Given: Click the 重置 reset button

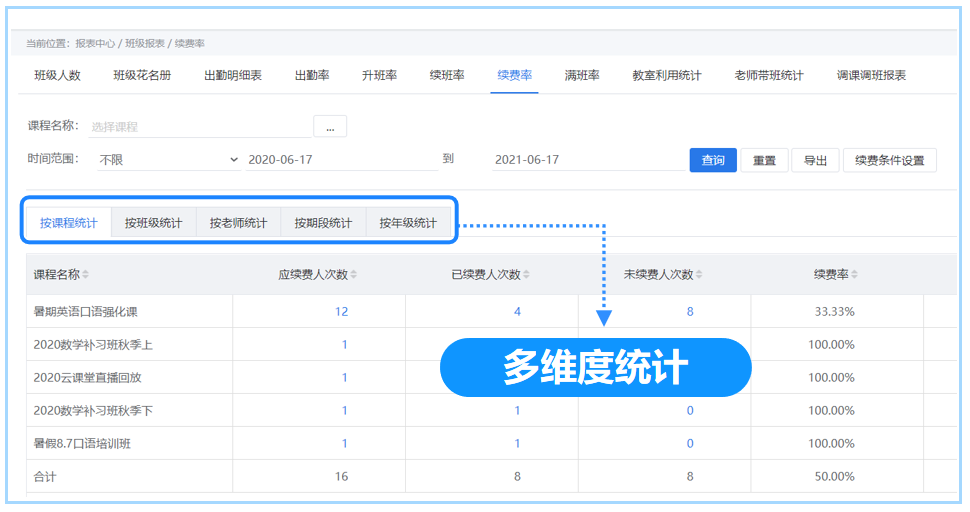Looking at the screenshot, I should pos(764,161).
